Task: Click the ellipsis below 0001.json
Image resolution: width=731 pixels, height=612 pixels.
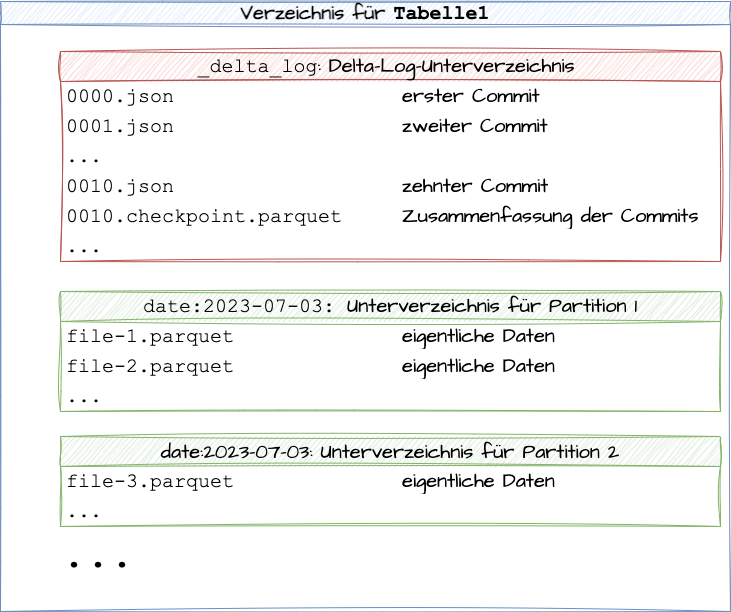Action: [84, 159]
